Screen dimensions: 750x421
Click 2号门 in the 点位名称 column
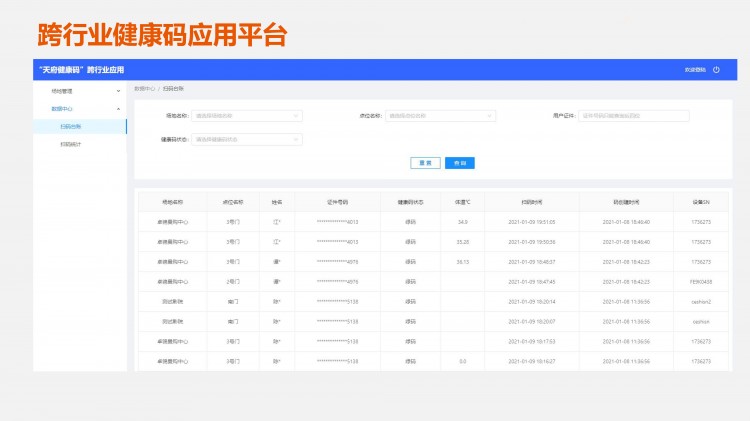point(233,282)
